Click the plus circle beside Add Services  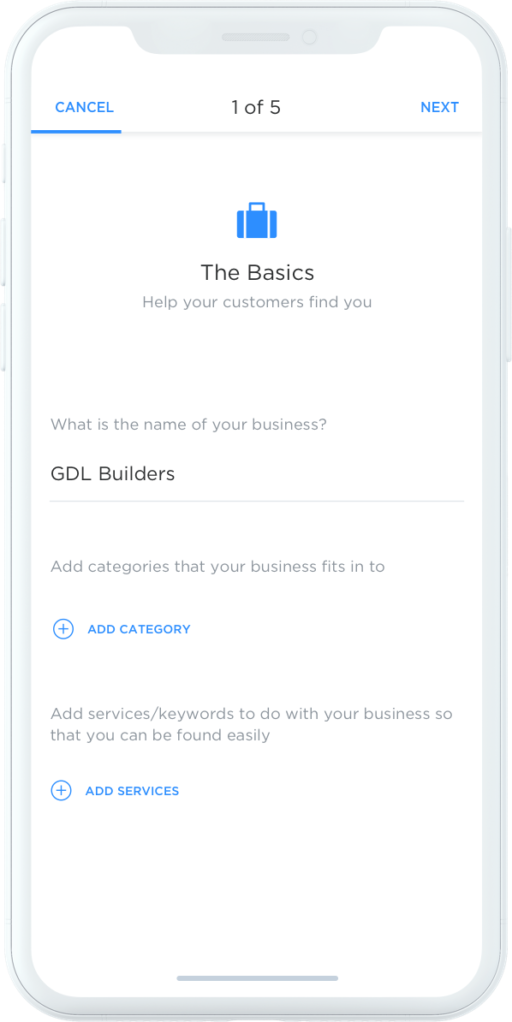(61, 791)
